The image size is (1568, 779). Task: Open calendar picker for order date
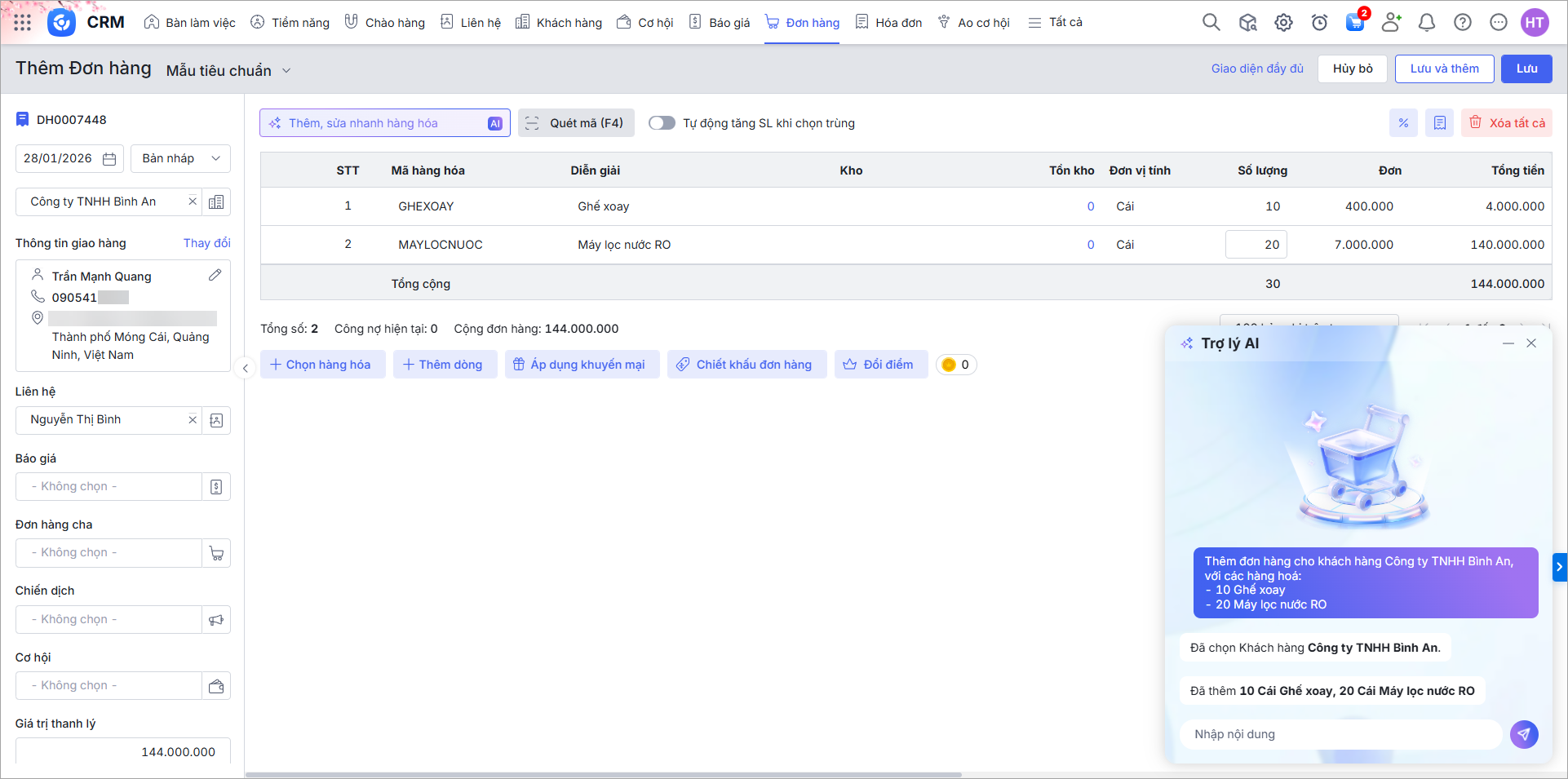[109, 159]
